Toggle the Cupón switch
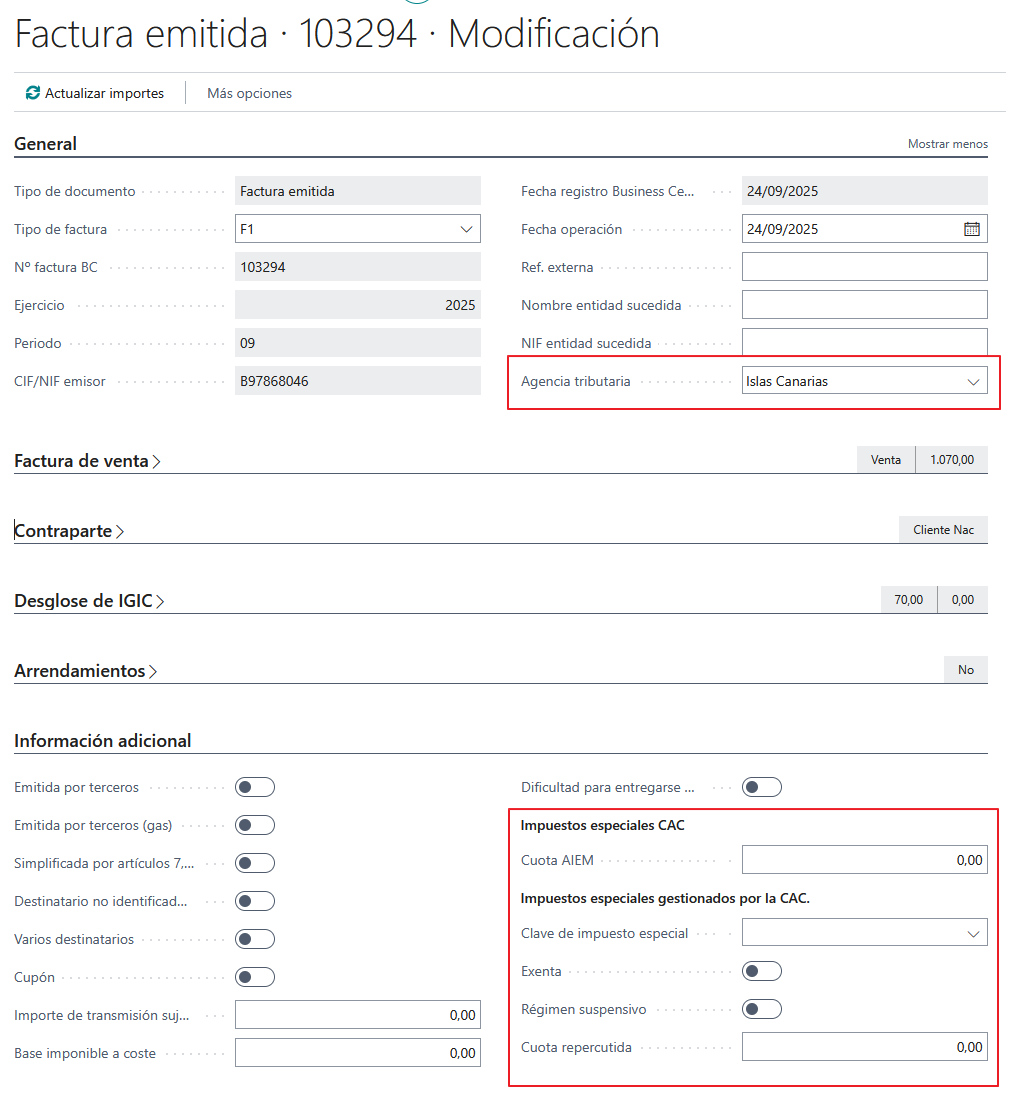 pos(254,978)
